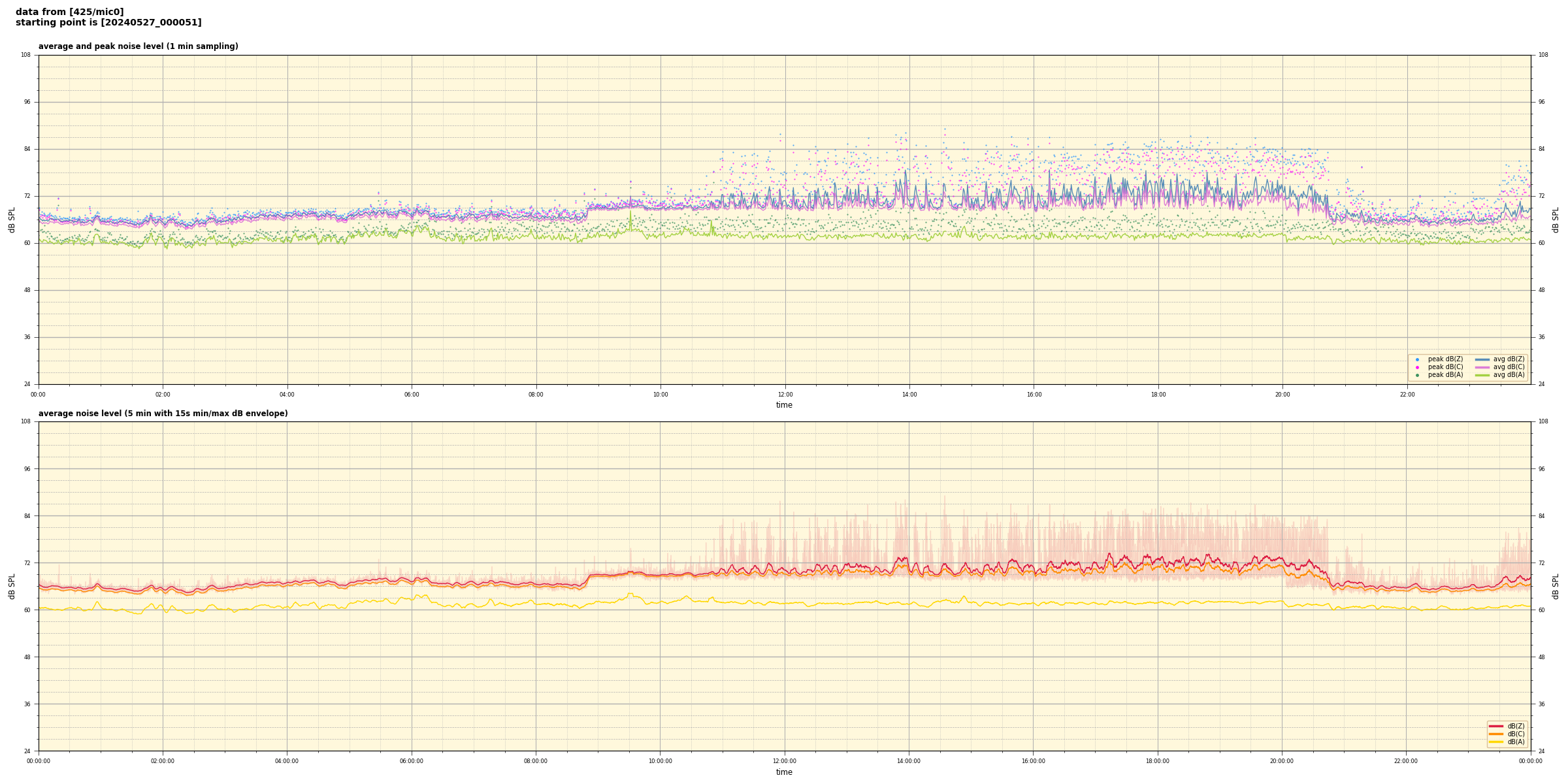Click the 'data from [425/mic0]' header text
The width and height of the screenshot is (1568, 784).
(x=69, y=12)
